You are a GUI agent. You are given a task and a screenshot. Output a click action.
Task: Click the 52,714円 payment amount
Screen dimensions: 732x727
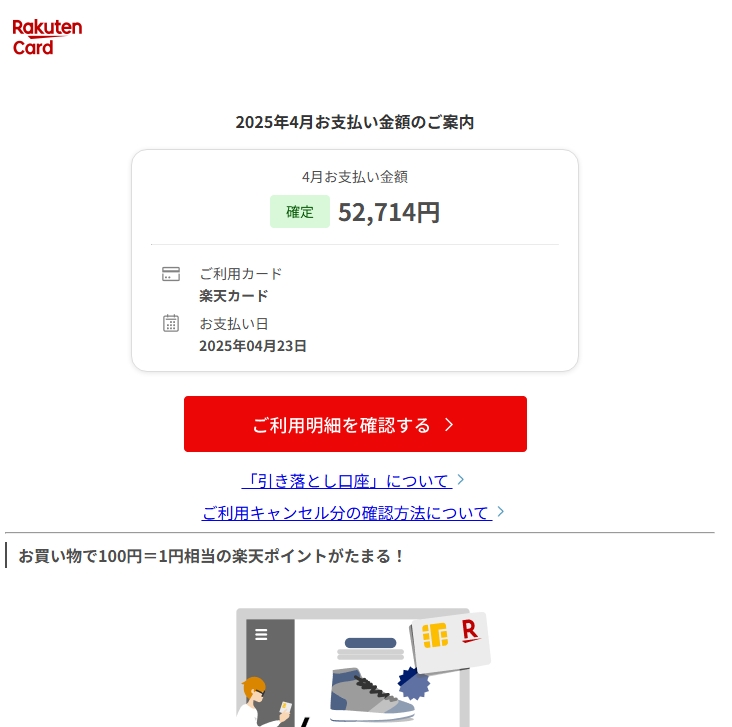pyautogui.click(x=389, y=212)
